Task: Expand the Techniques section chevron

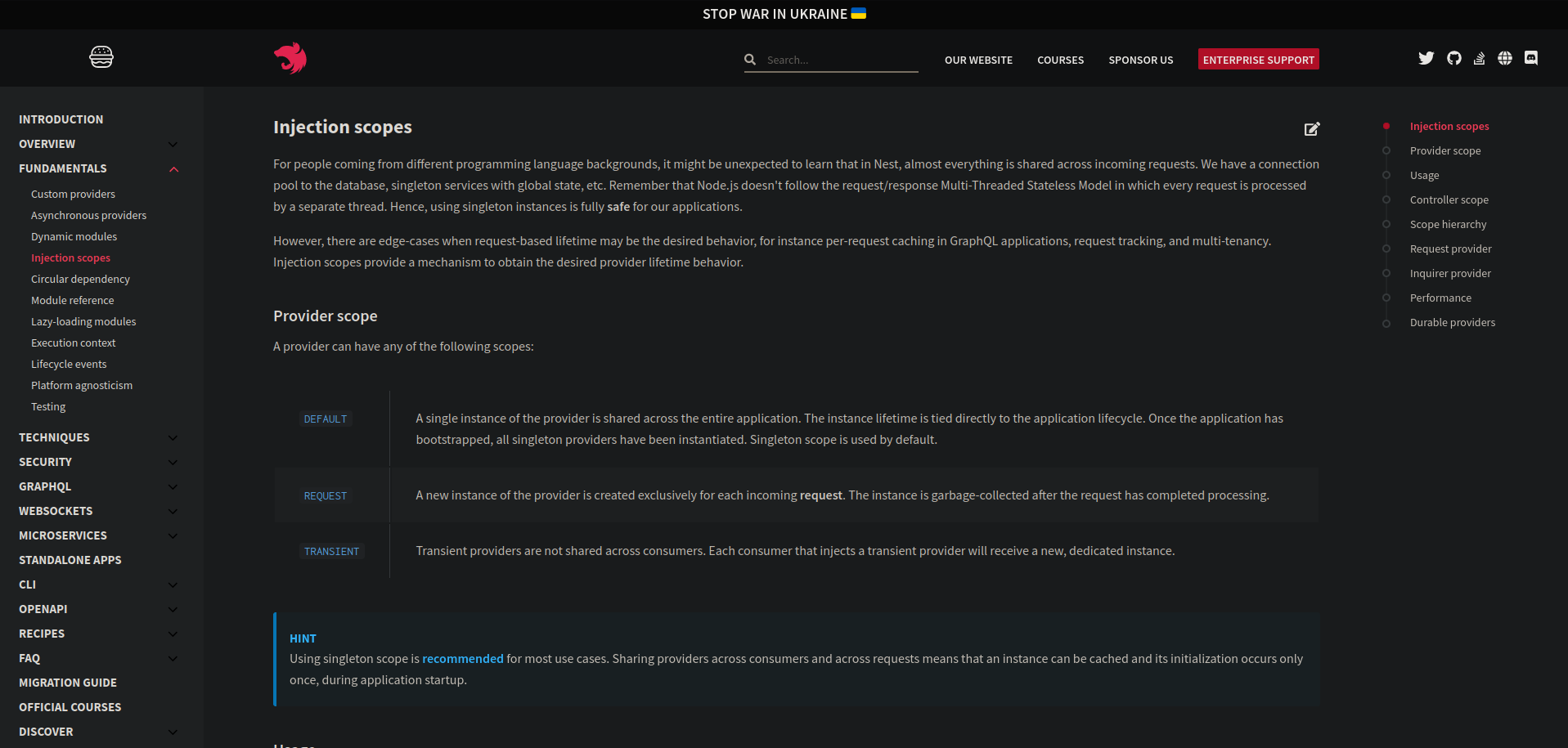Action: click(x=173, y=438)
